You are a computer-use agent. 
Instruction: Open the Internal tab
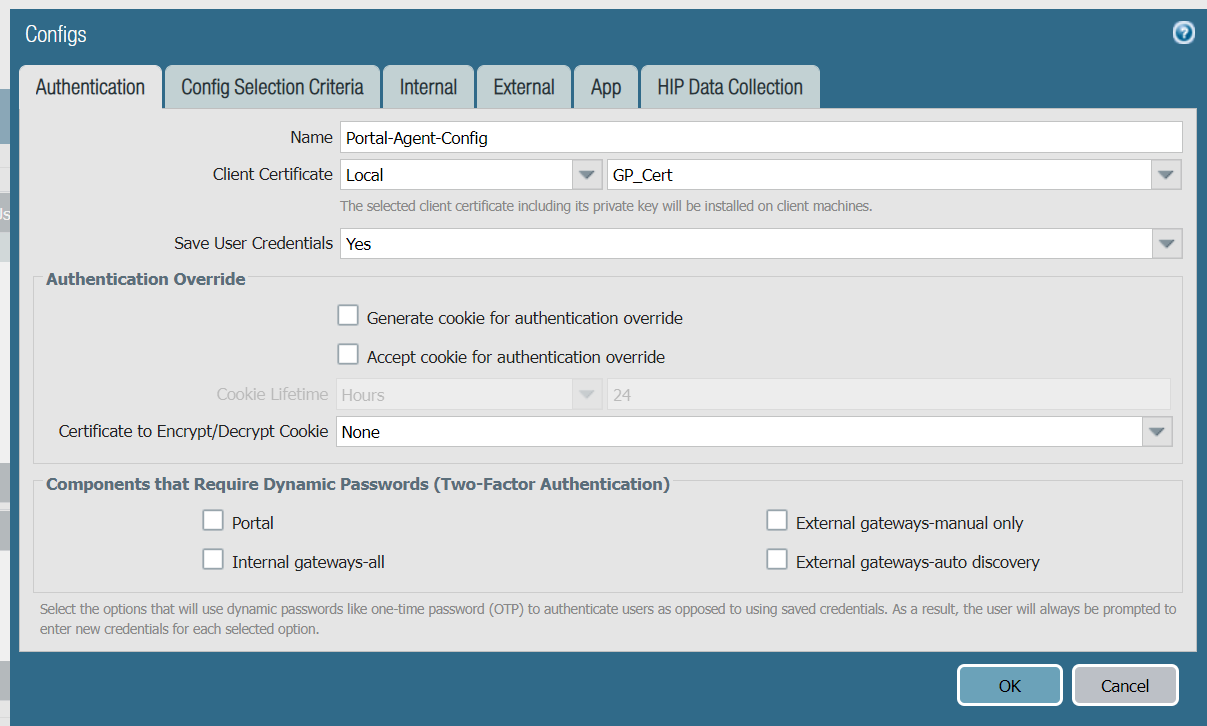click(x=428, y=87)
